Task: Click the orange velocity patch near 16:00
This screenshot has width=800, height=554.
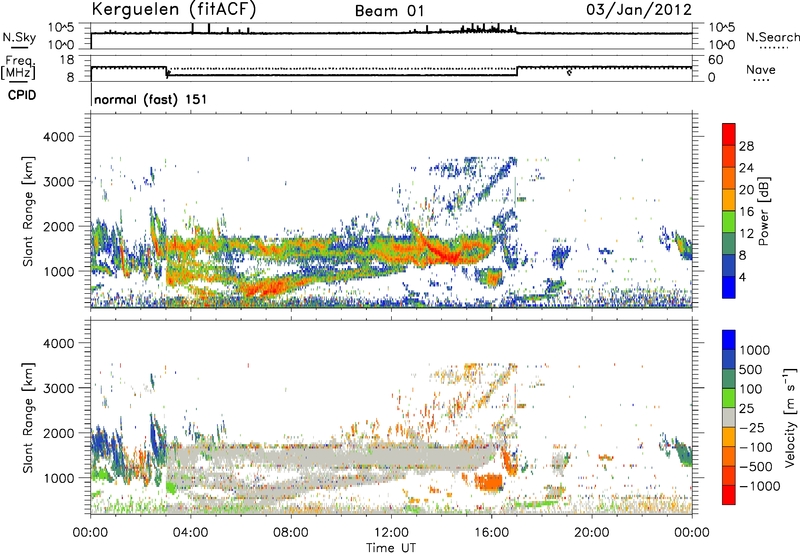Action: click(x=488, y=481)
